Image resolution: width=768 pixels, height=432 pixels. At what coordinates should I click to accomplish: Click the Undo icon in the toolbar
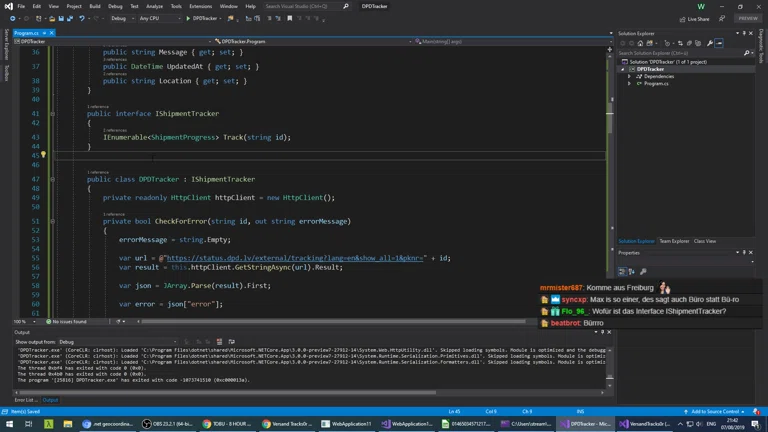pos(82,18)
